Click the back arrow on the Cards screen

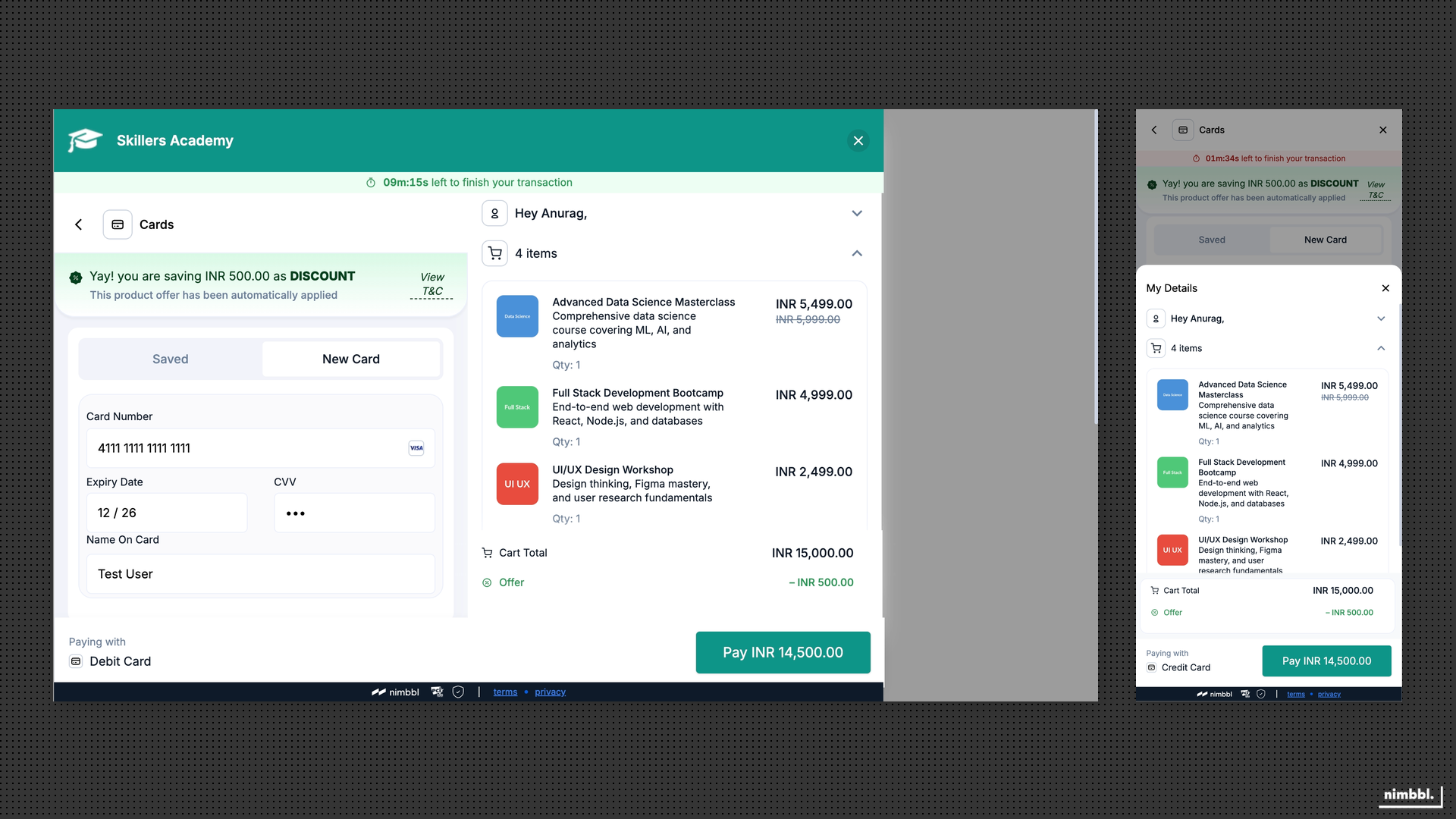(79, 224)
